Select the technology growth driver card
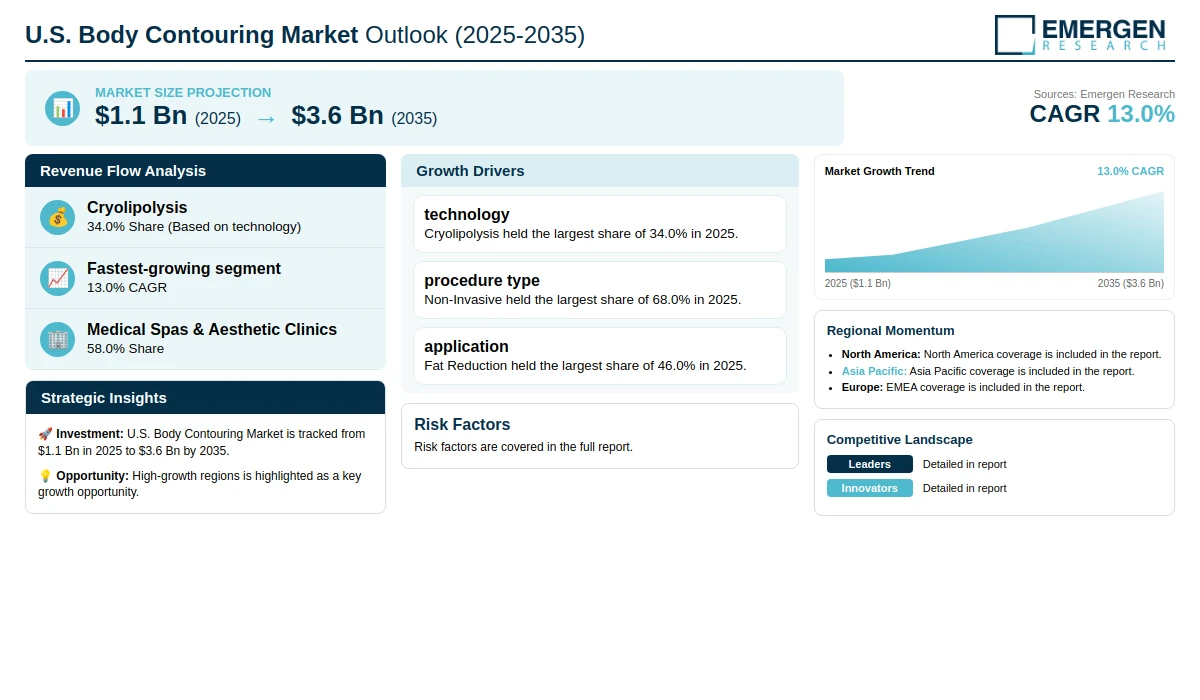This screenshot has width=1200, height=700. pyautogui.click(x=600, y=224)
